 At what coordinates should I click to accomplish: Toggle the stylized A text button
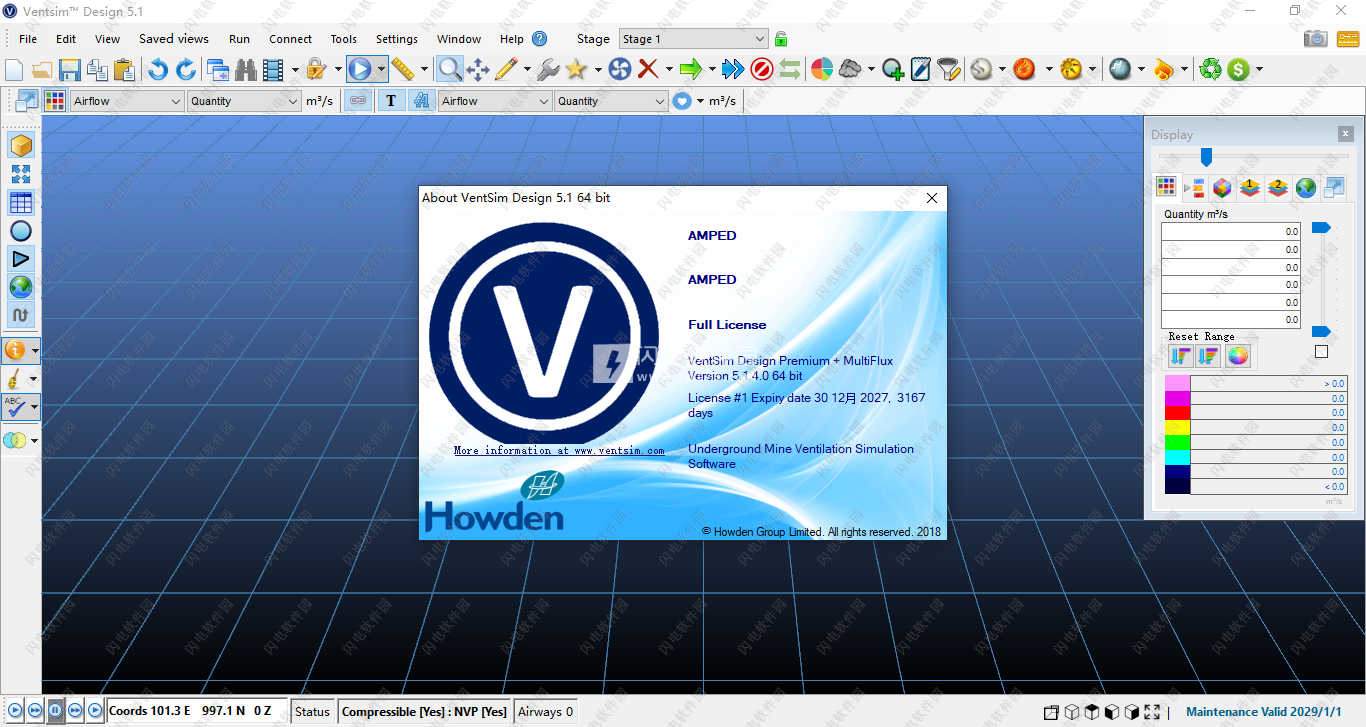420,101
